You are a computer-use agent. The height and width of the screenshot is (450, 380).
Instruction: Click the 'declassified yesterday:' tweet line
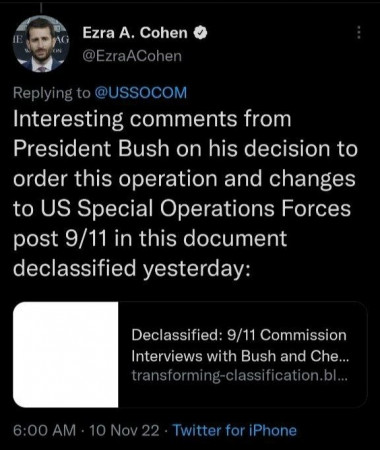(132, 268)
